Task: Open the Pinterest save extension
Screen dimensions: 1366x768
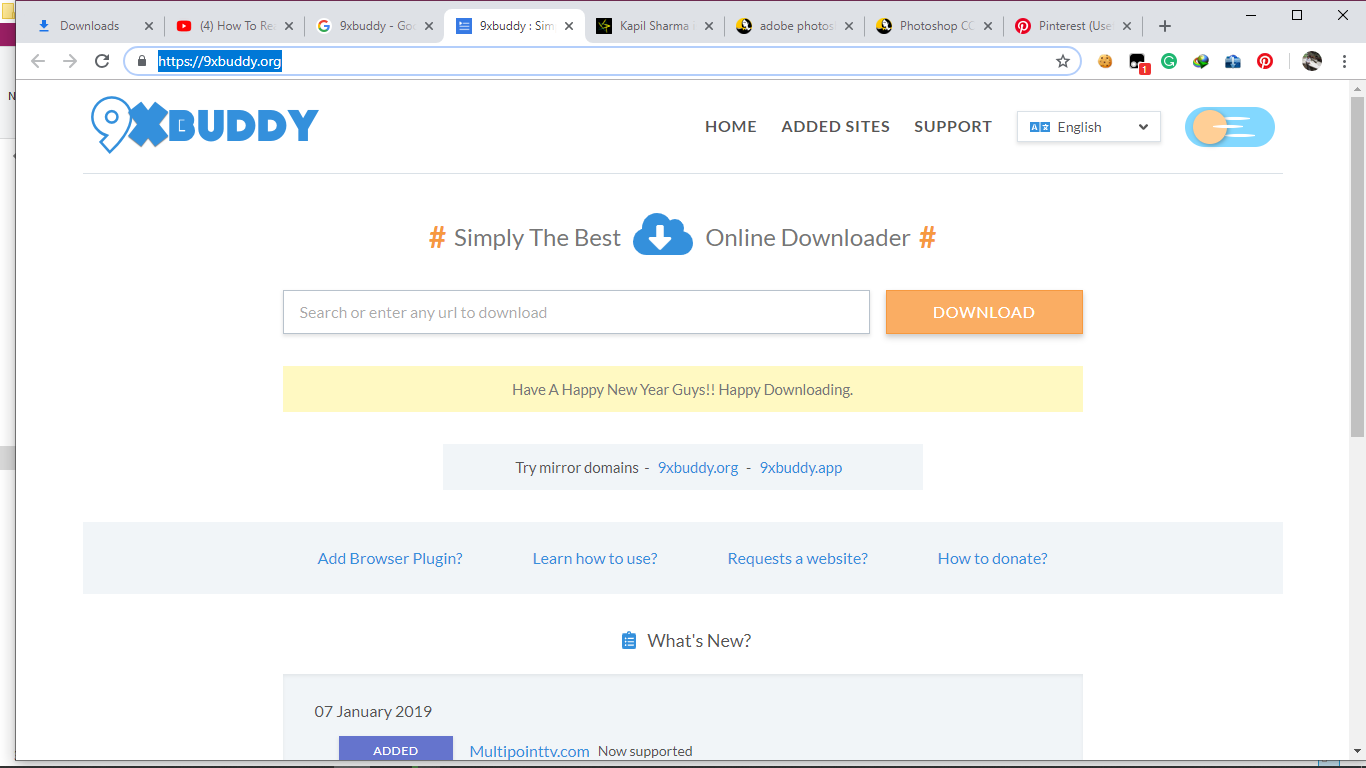Action: click(x=1265, y=61)
